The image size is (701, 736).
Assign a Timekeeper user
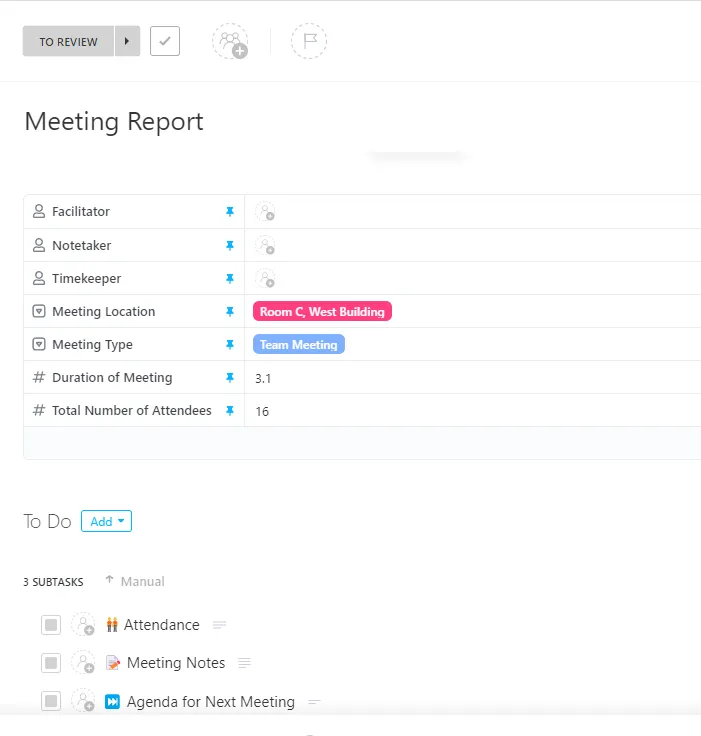click(265, 279)
